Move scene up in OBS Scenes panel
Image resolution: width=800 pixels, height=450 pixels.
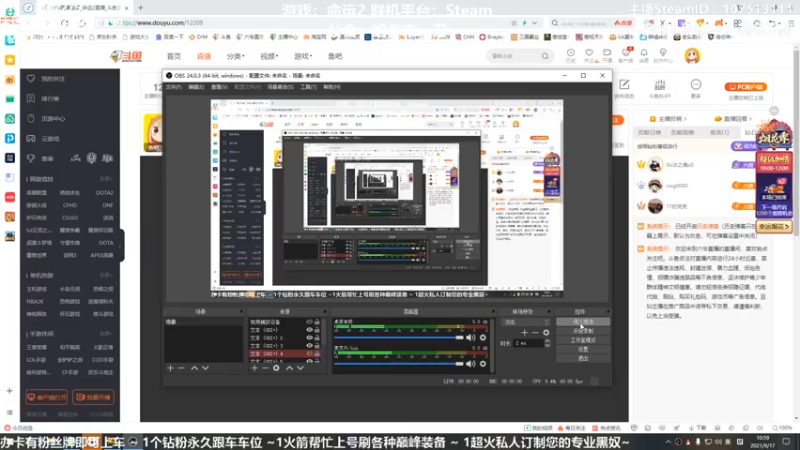[194, 368]
